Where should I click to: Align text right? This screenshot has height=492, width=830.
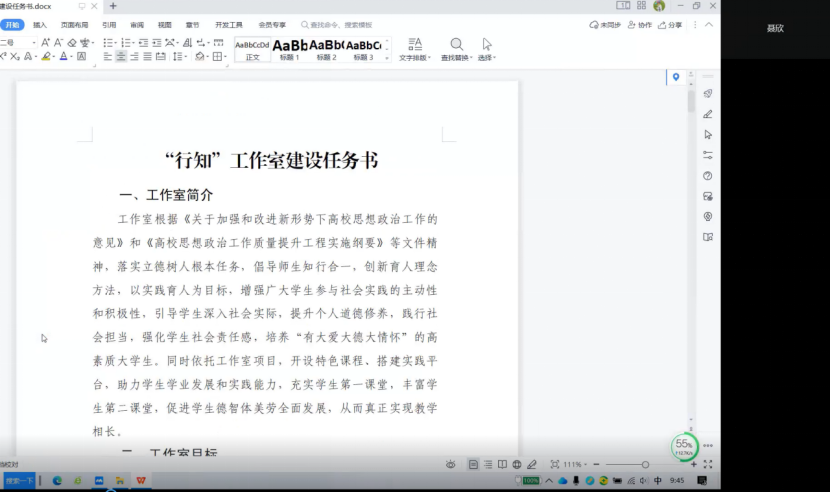pos(134,56)
